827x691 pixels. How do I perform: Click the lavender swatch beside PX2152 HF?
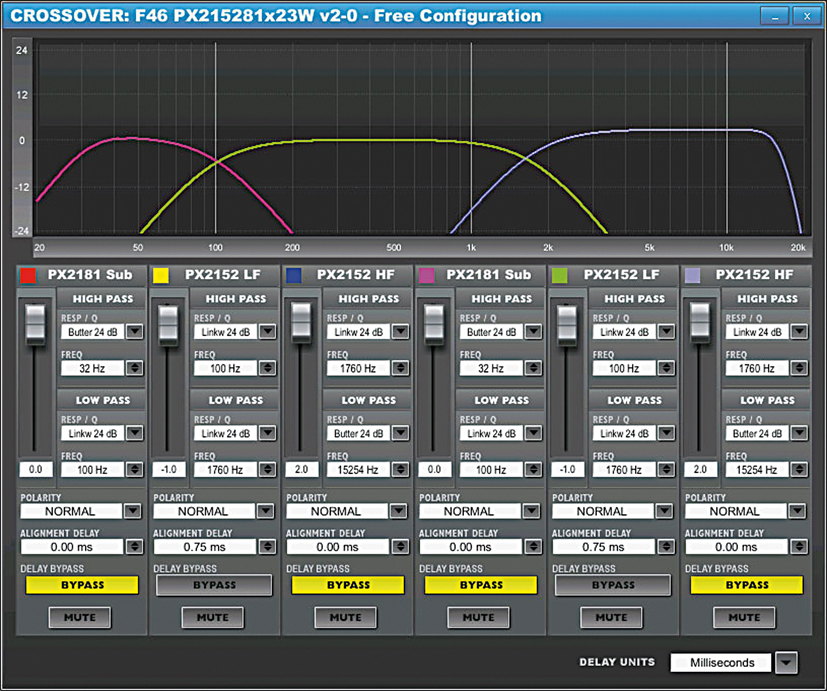(x=693, y=275)
